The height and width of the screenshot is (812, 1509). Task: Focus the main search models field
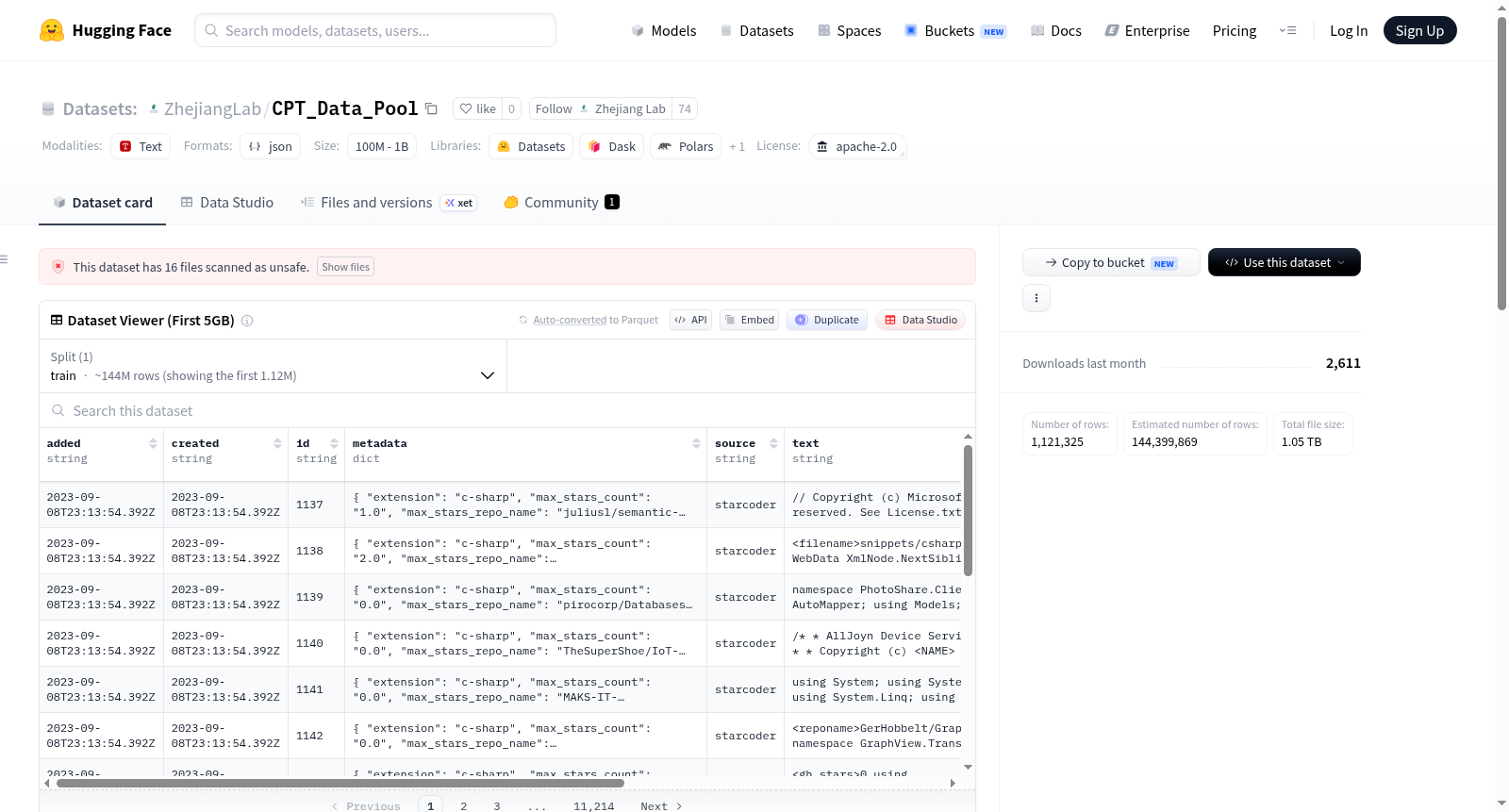pyautogui.click(x=375, y=30)
